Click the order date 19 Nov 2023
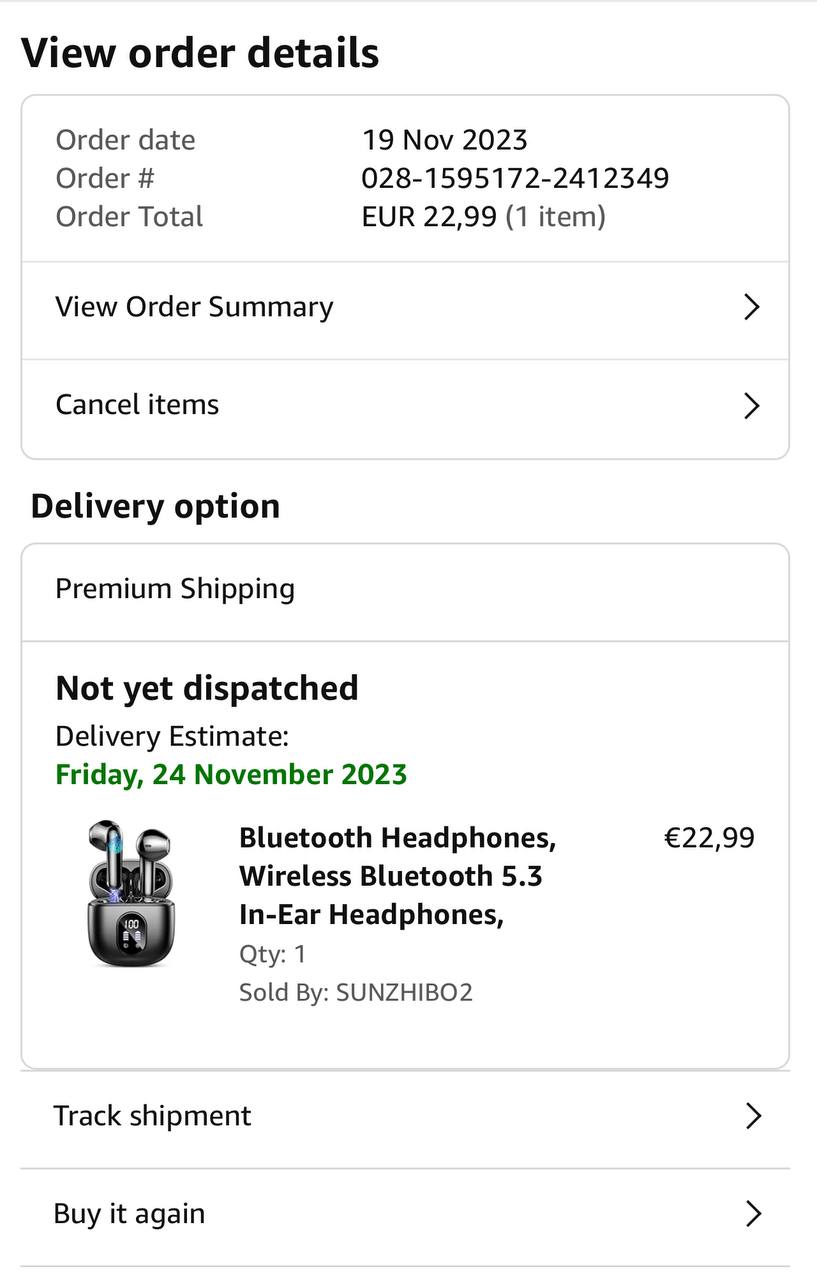The height and width of the screenshot is (1280, 817). [444, 140]
